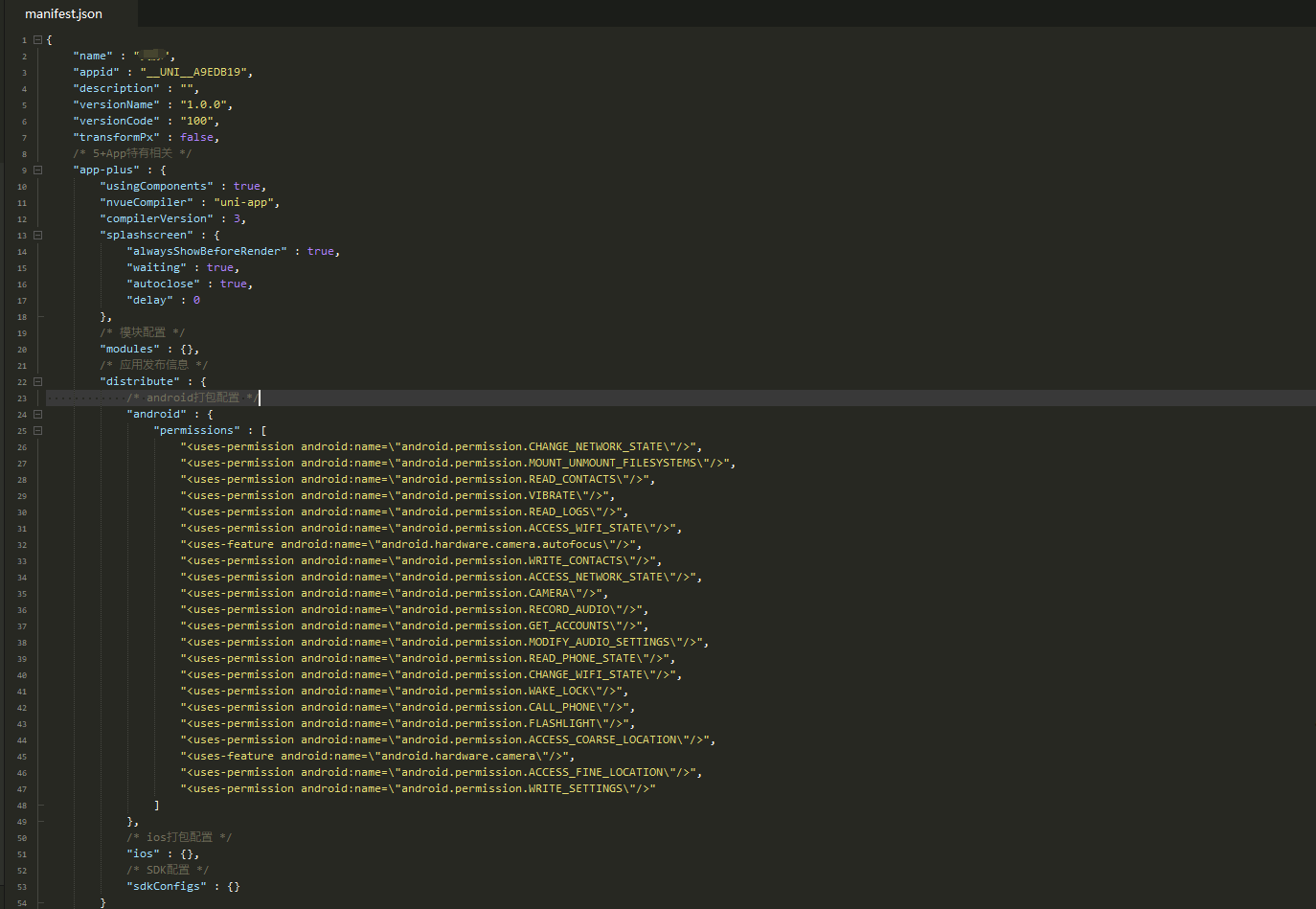Collapse the "distribute" block fold marker
Viewport: 1316px width, 909px height.
tap(37, 381)
